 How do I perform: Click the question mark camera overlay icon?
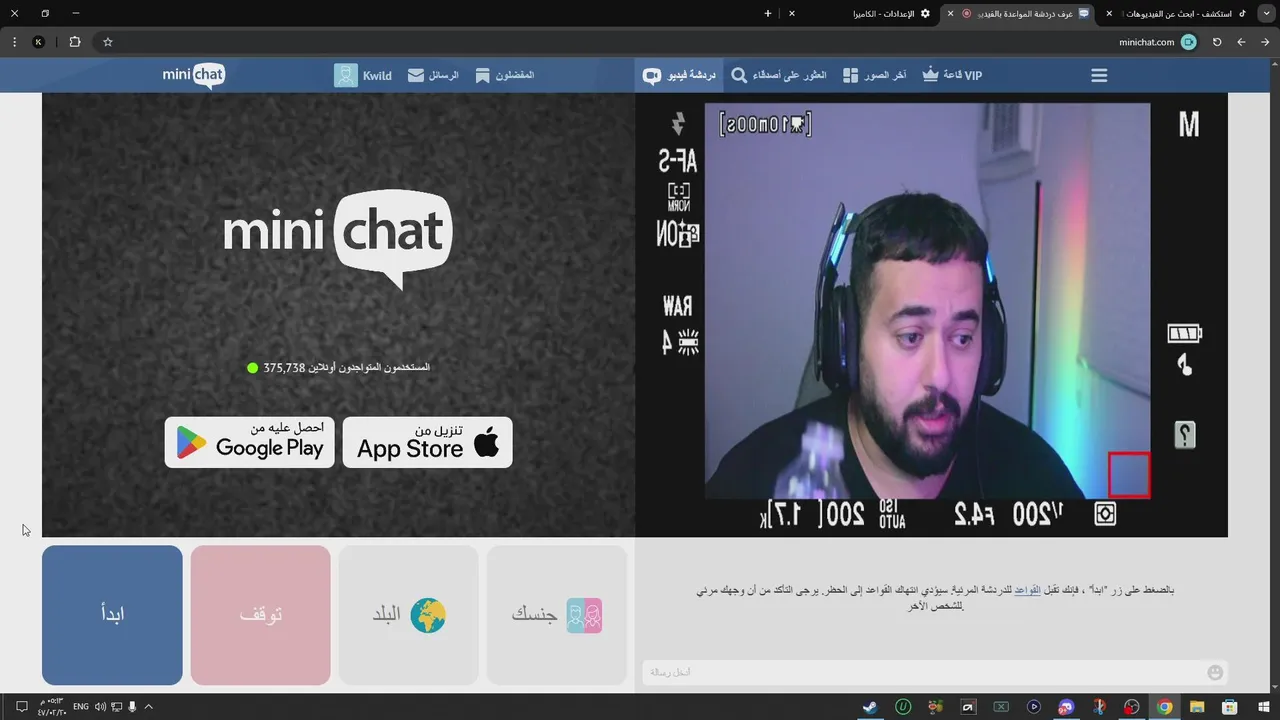(x=1184, y=435)
